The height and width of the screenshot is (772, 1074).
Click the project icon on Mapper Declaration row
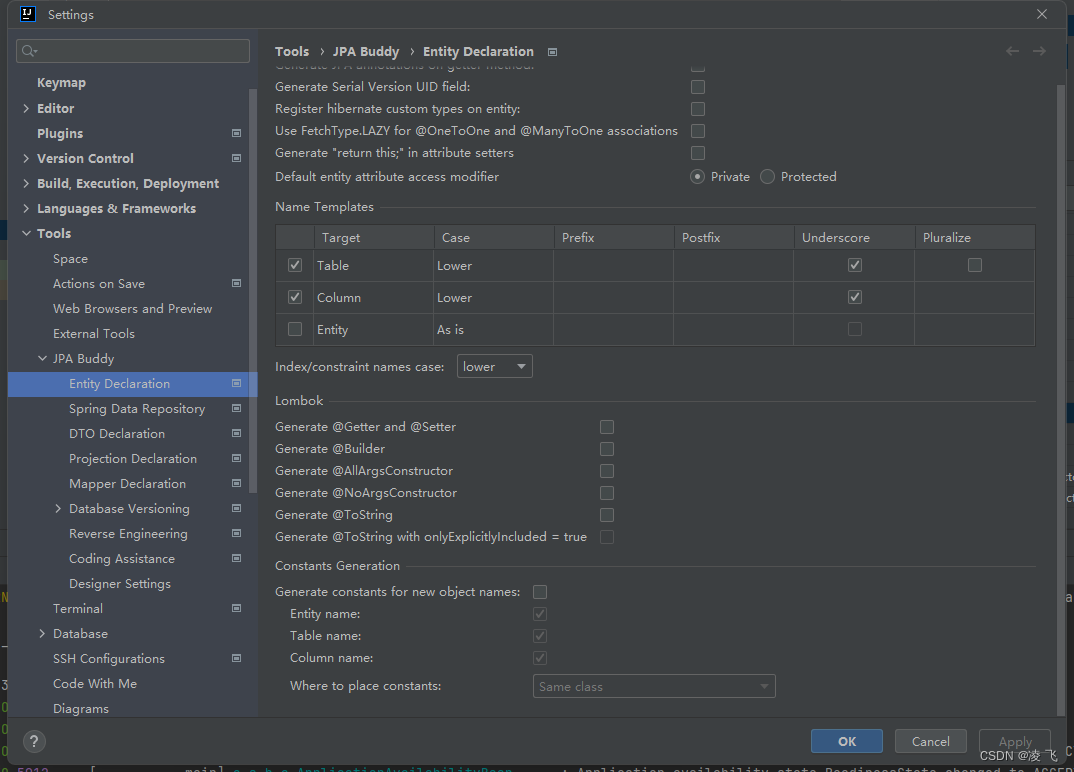(236, 483)
